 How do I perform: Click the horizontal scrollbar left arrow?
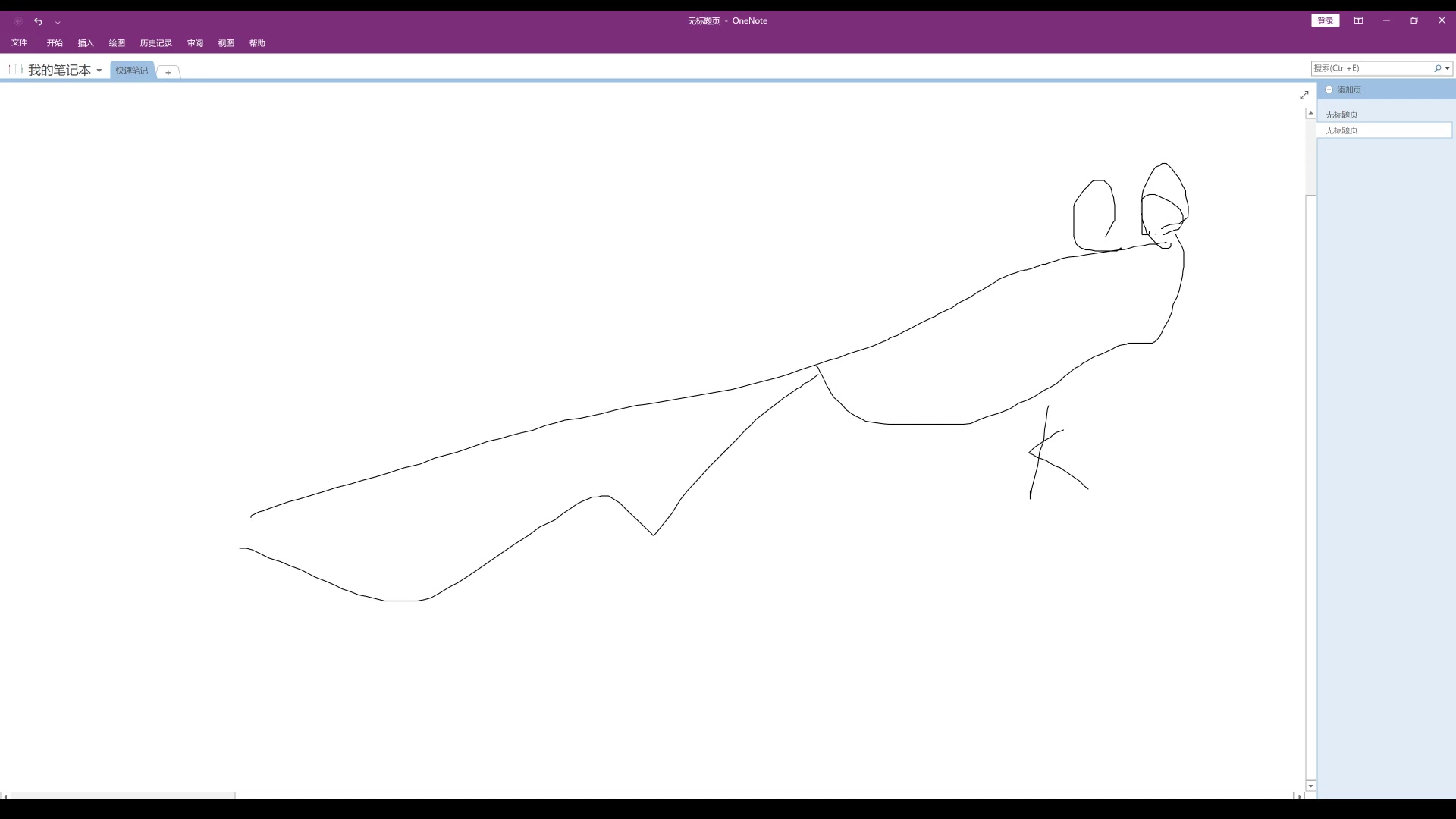point(5,796)
